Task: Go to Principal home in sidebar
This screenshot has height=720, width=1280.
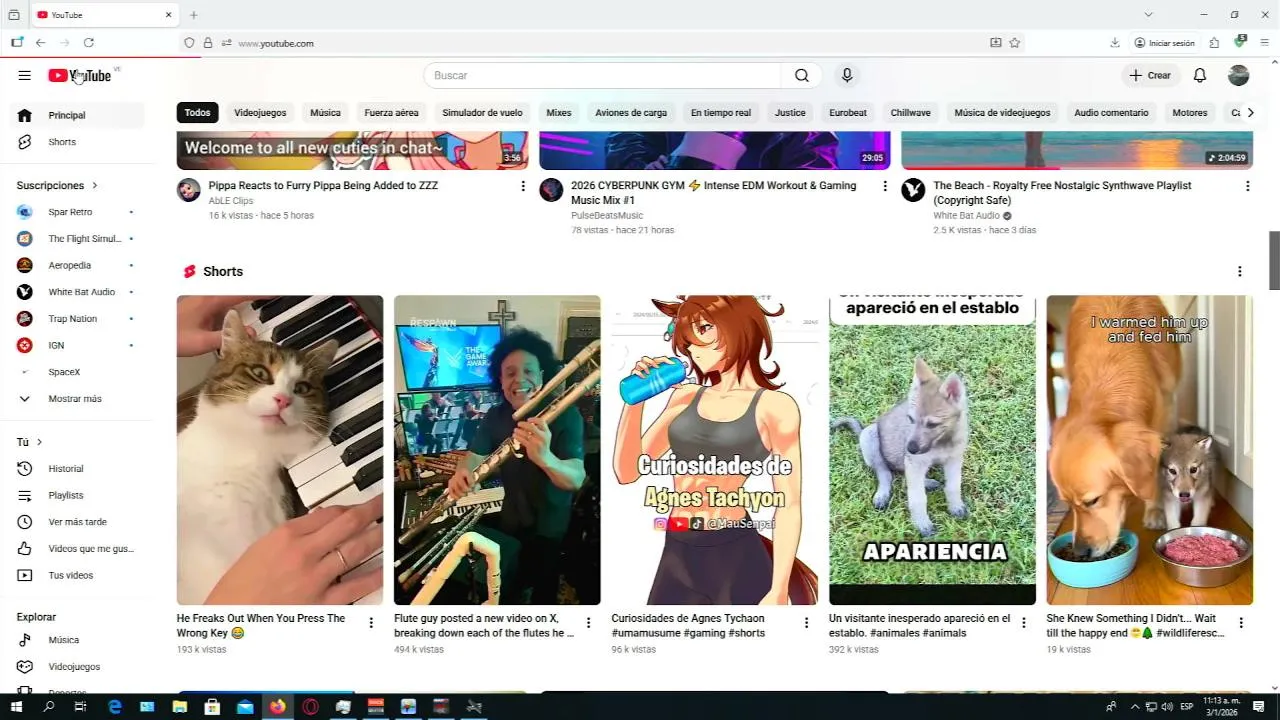Action: (78, 115)
